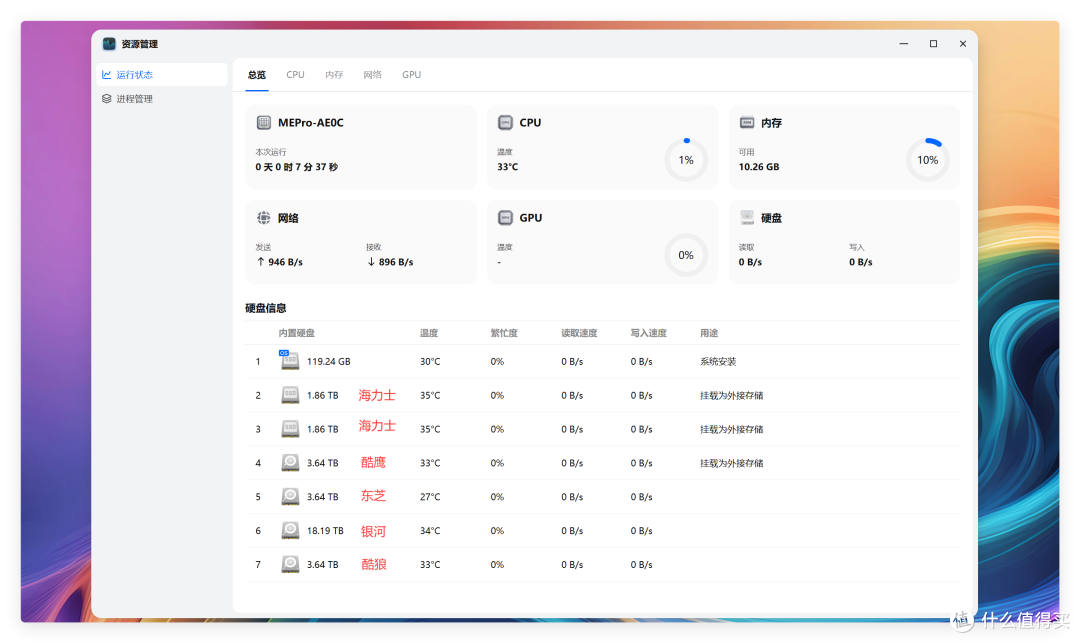Click the 34°C temperature in row 6
The image size is (1080, 643).
(430, 531)
